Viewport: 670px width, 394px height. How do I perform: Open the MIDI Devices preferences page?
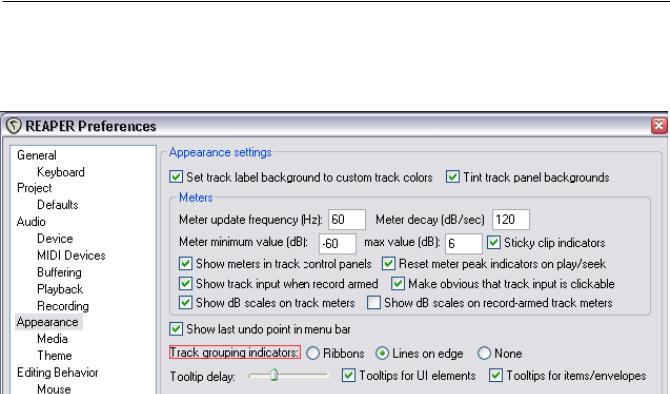tap(71, 256)
